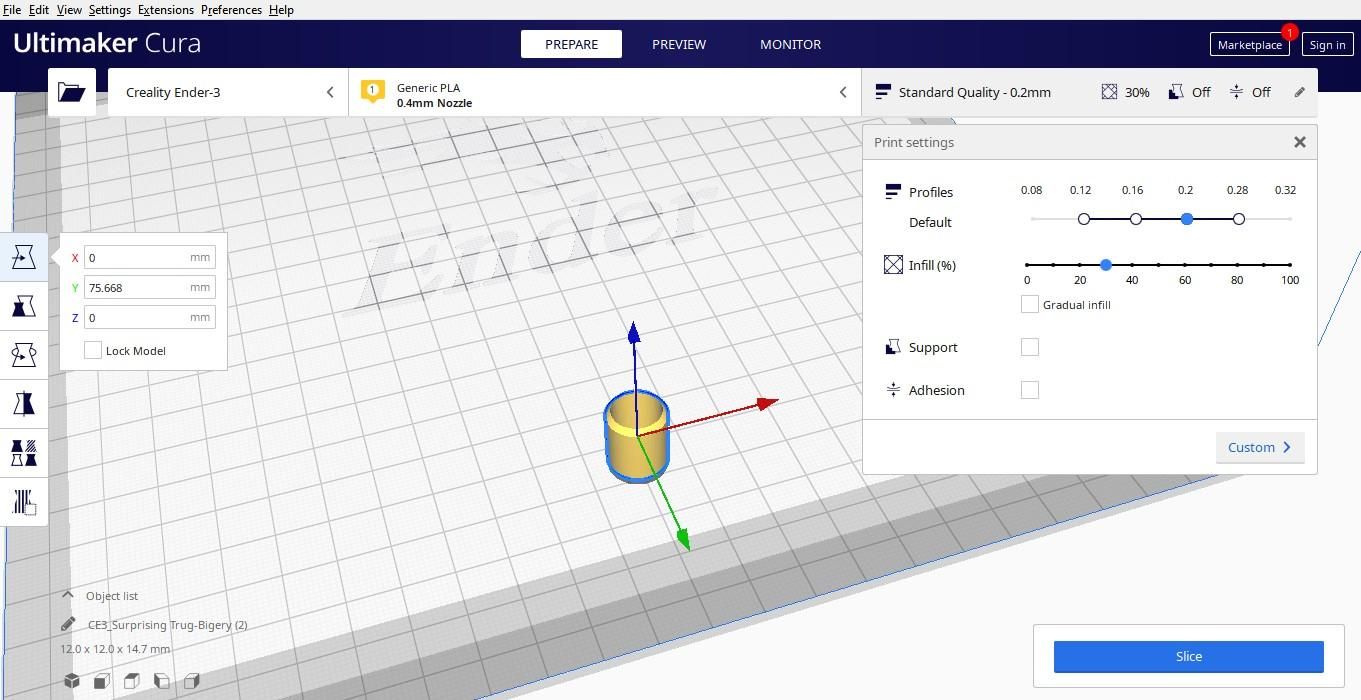Click the Infill pattern icon

pos(893,265)
